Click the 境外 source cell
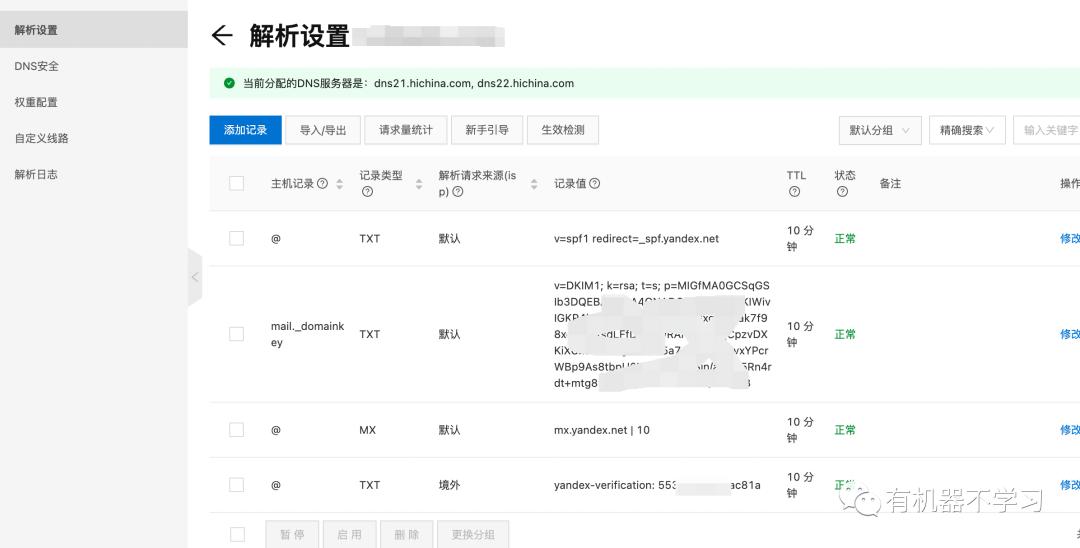 coord(449,485)
